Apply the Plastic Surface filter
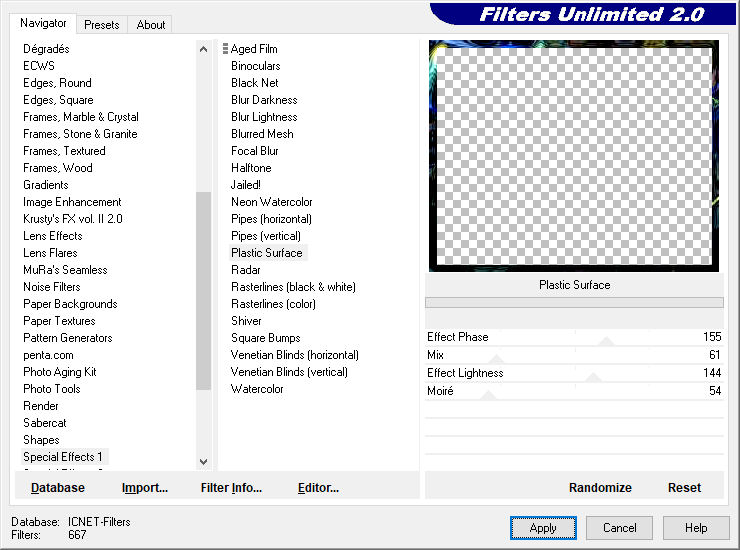This screenshot has width=740, height=550. tap(543, 528)
